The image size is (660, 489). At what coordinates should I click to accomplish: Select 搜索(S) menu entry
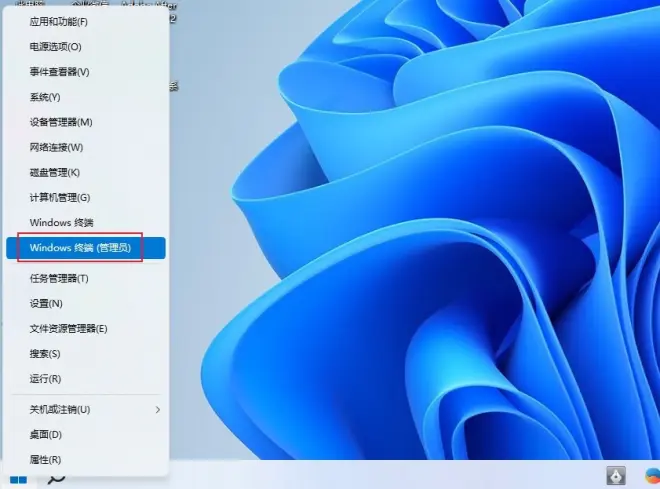click(x=86, y=354)
